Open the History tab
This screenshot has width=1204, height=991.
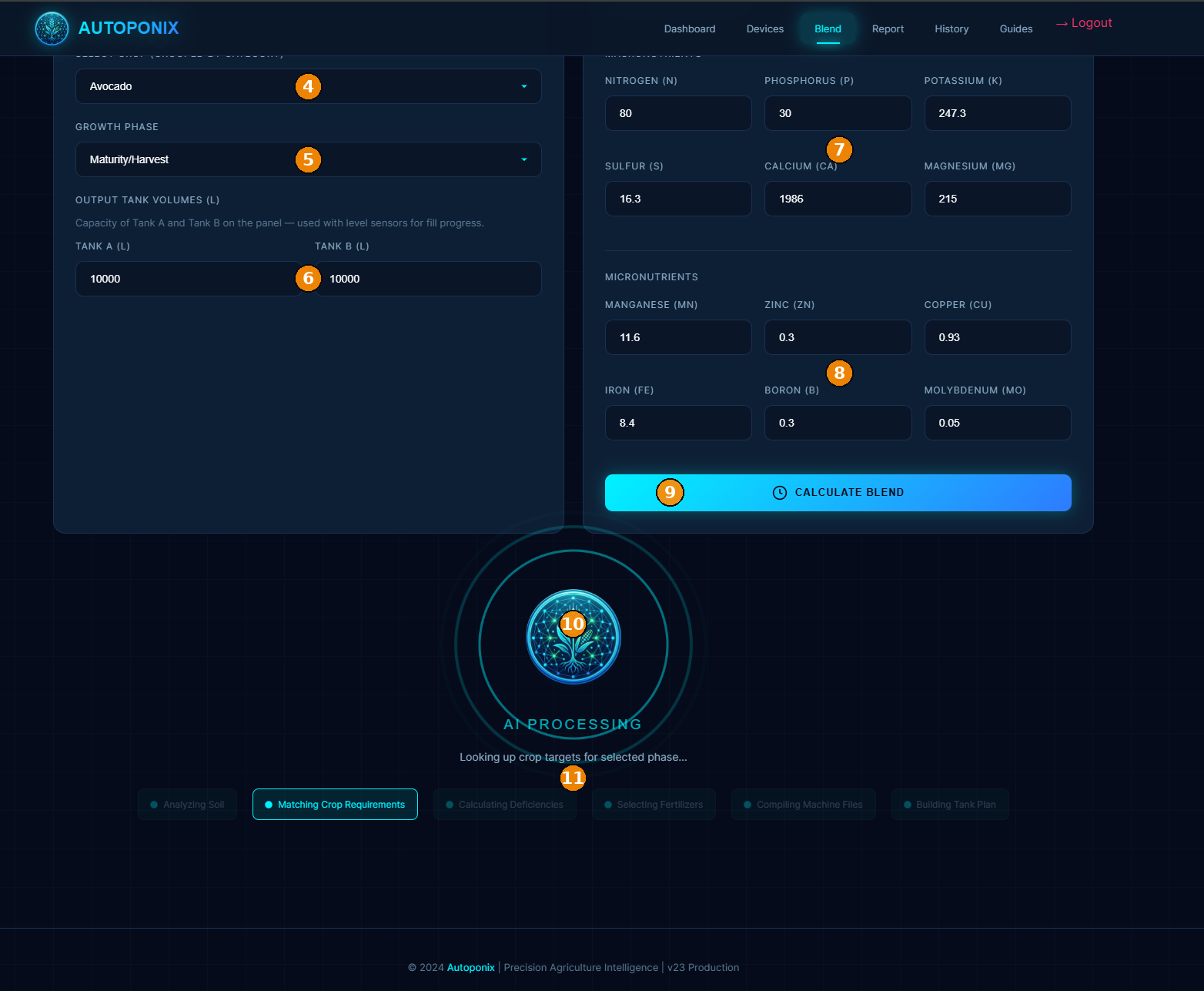[951, 28]
